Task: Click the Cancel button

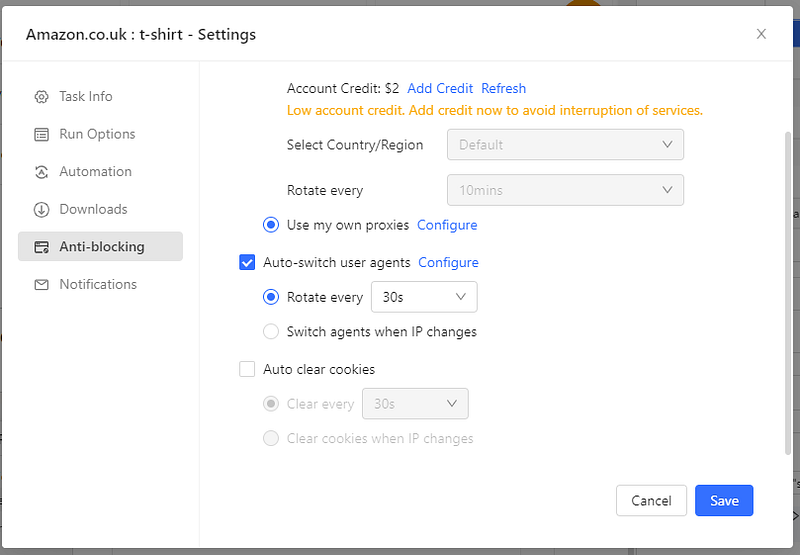Action: (651, 500)
